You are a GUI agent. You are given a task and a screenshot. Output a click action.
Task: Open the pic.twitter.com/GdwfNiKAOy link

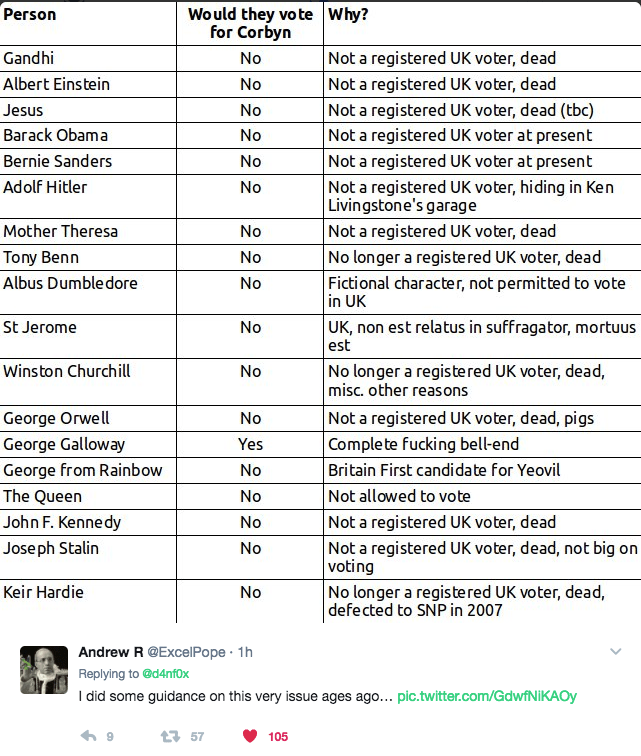point(486,695)
